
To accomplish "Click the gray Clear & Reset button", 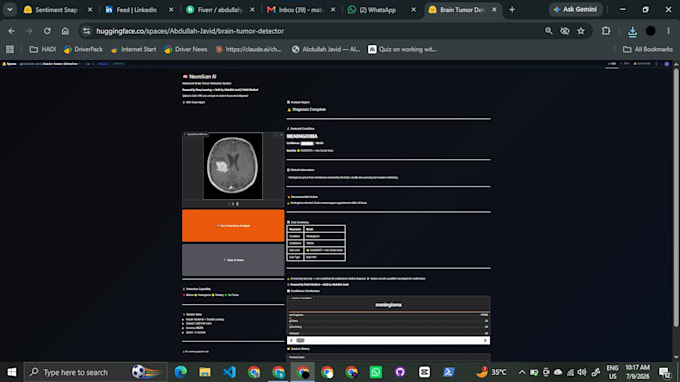I will point(233,260).
